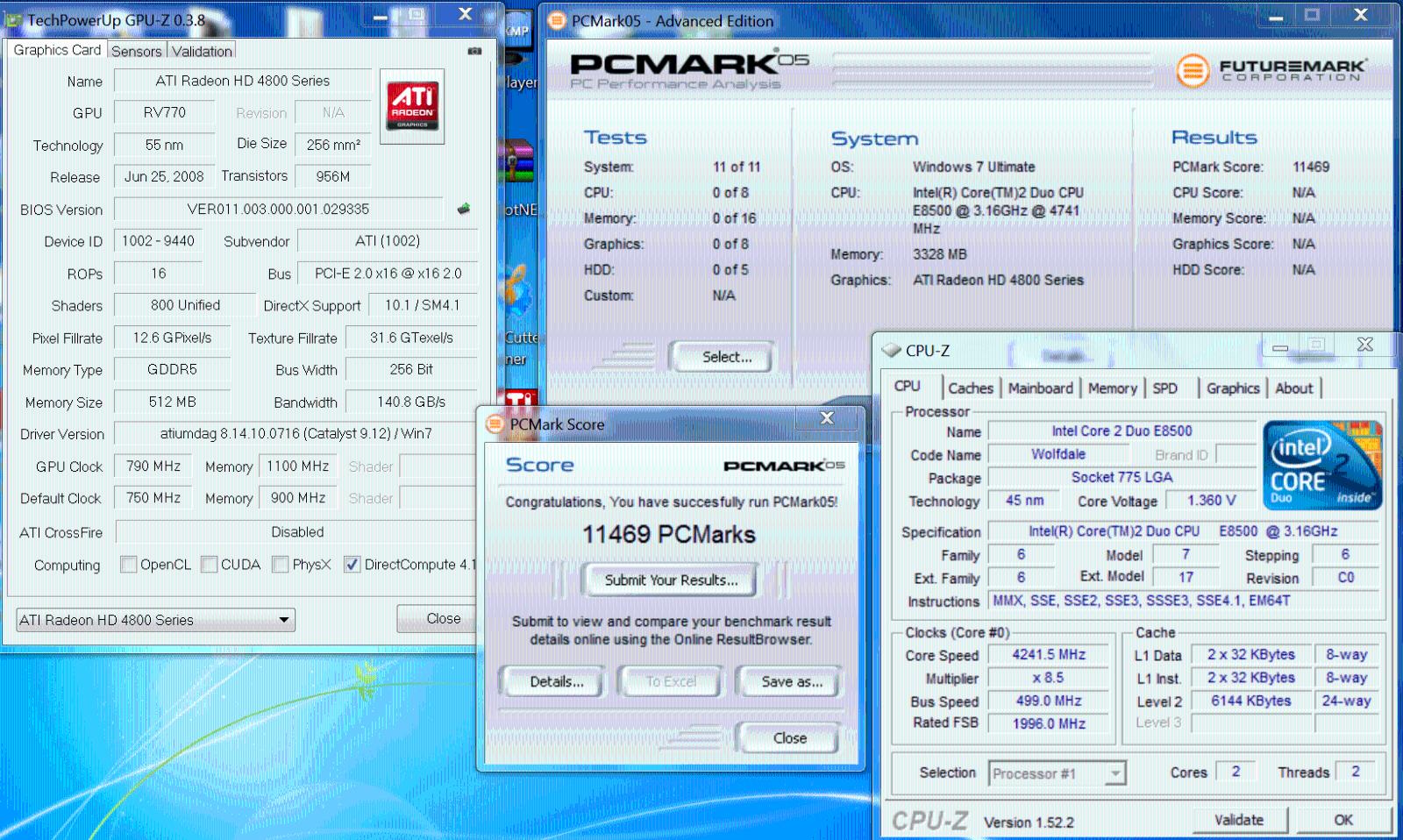Click the Driver Version field in GPU-Z
This screenshot has width=1403, height=840.
pos(296,433)
